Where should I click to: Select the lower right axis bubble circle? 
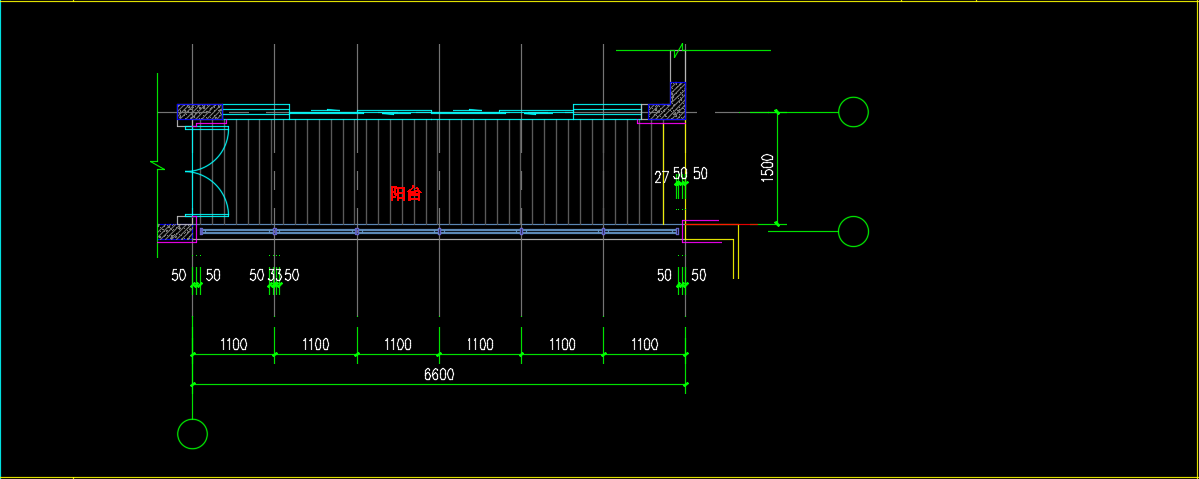853,232
